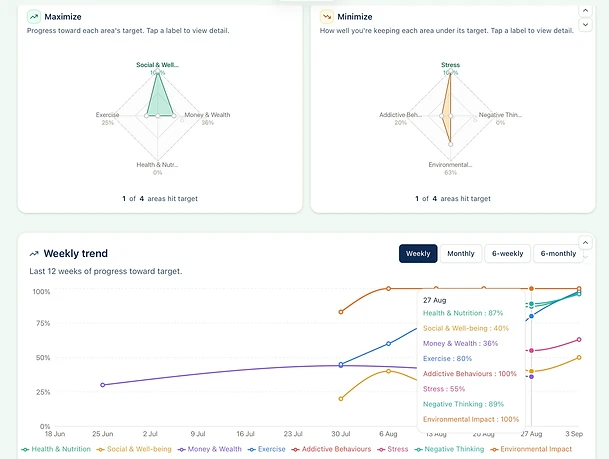Image resolution: width=609 pixels, height=459 pixels.
Task: Switch to the 6-monthly trend view
Action: [558, 254]
